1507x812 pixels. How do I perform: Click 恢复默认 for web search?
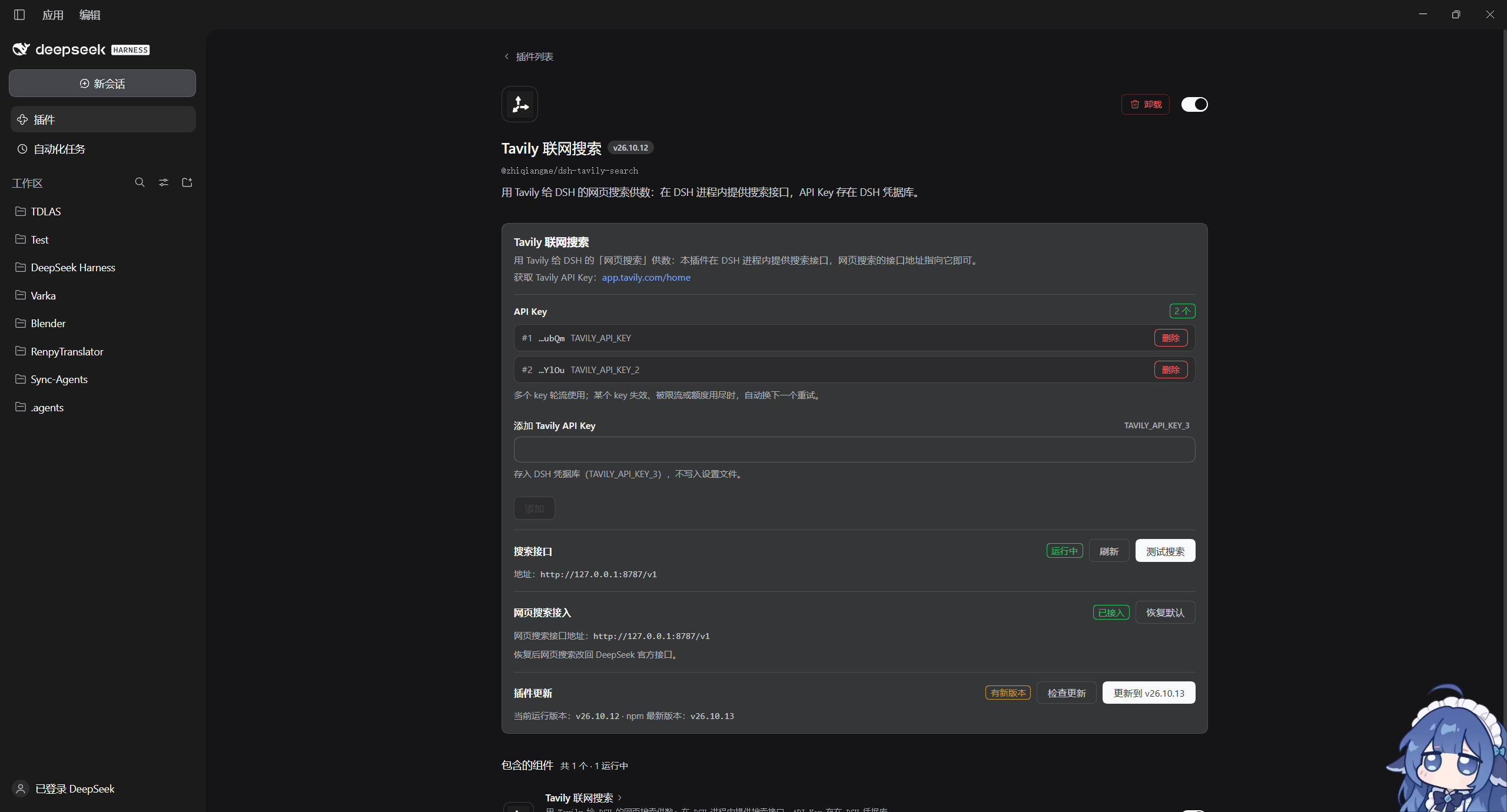[x=1165, y=613]
